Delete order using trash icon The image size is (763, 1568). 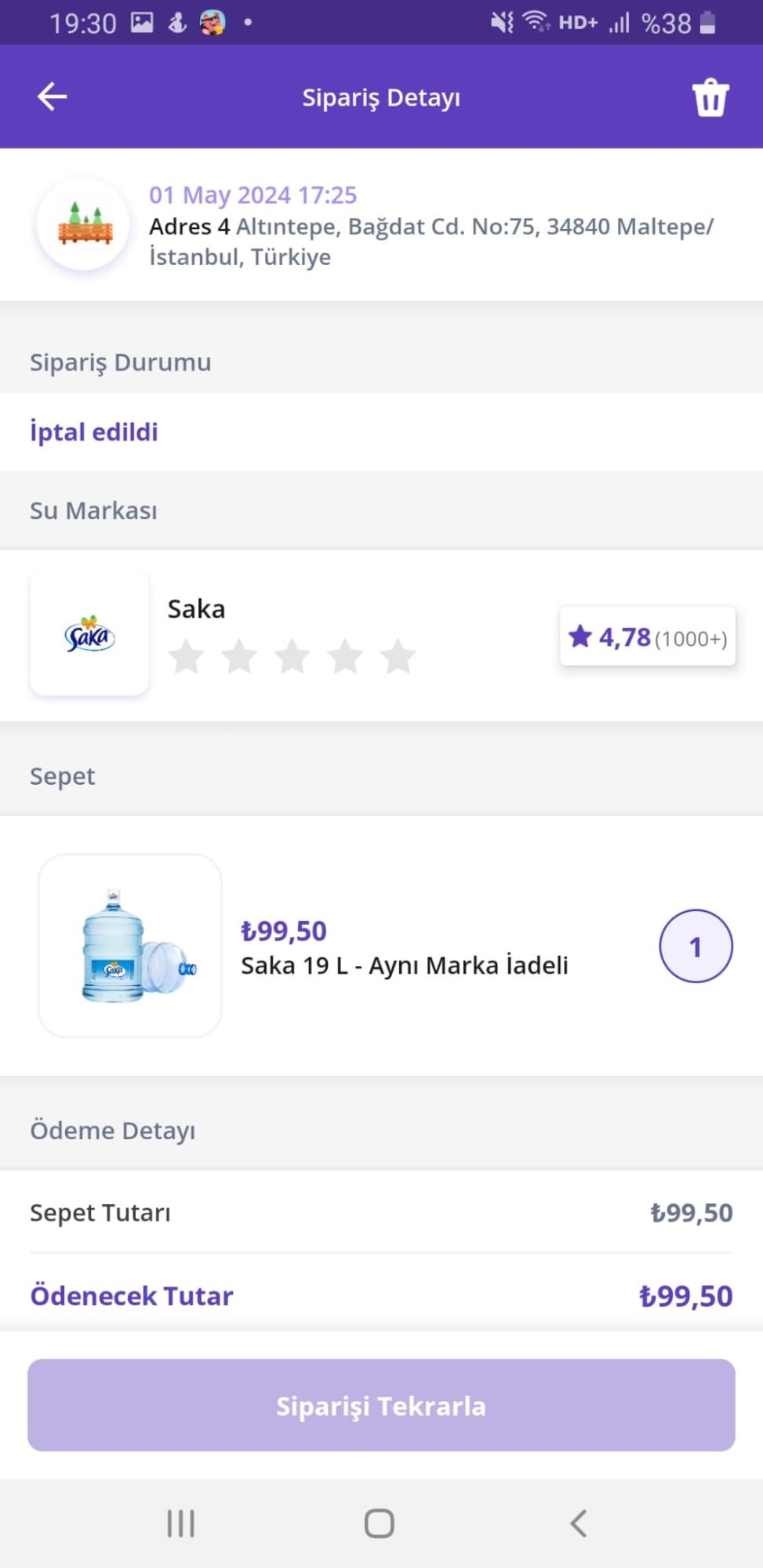pyautogui.click(x=710, y=98)
